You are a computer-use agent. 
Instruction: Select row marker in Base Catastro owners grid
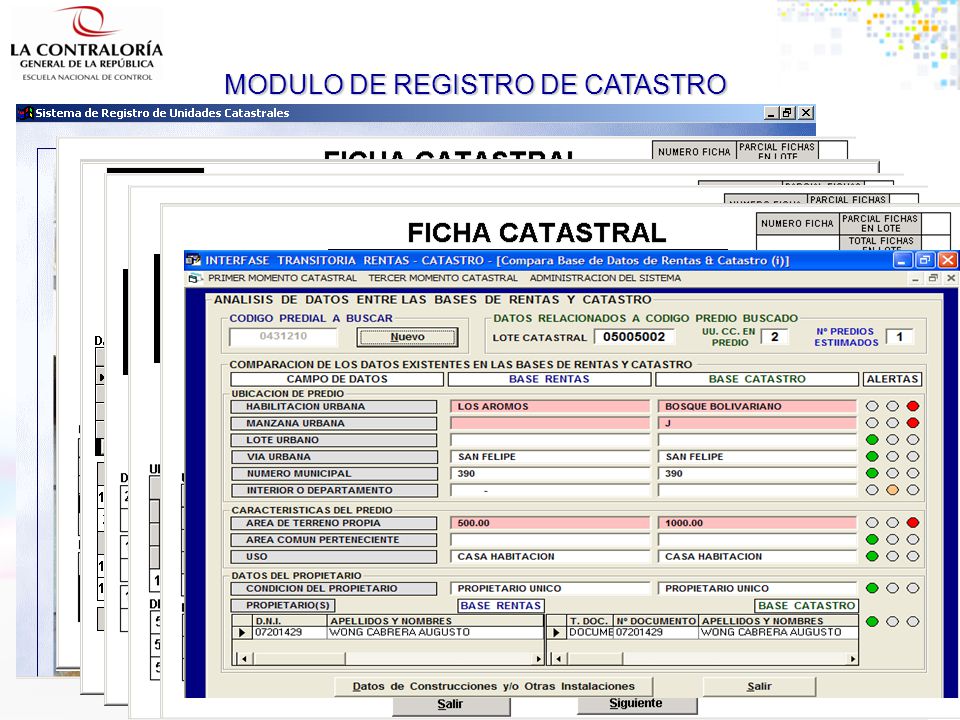point(557,632)
